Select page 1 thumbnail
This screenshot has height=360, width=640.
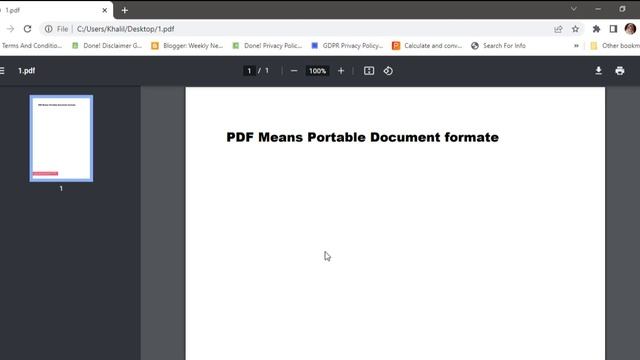coord(61,138)
